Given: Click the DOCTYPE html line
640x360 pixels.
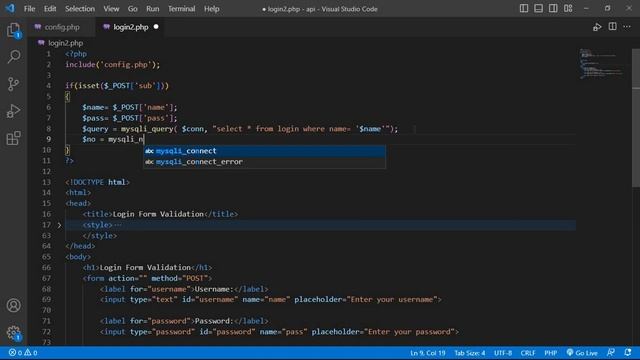Looking at the screenshot, I should (x=97, y=182).
